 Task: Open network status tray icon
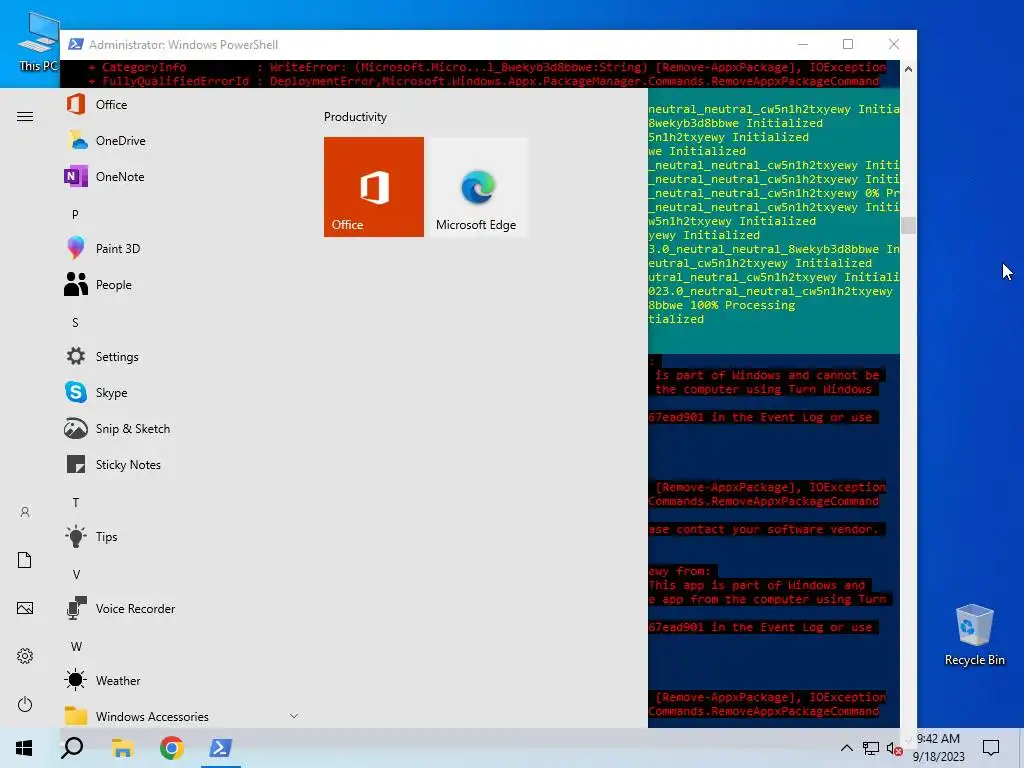pos(871,748)
